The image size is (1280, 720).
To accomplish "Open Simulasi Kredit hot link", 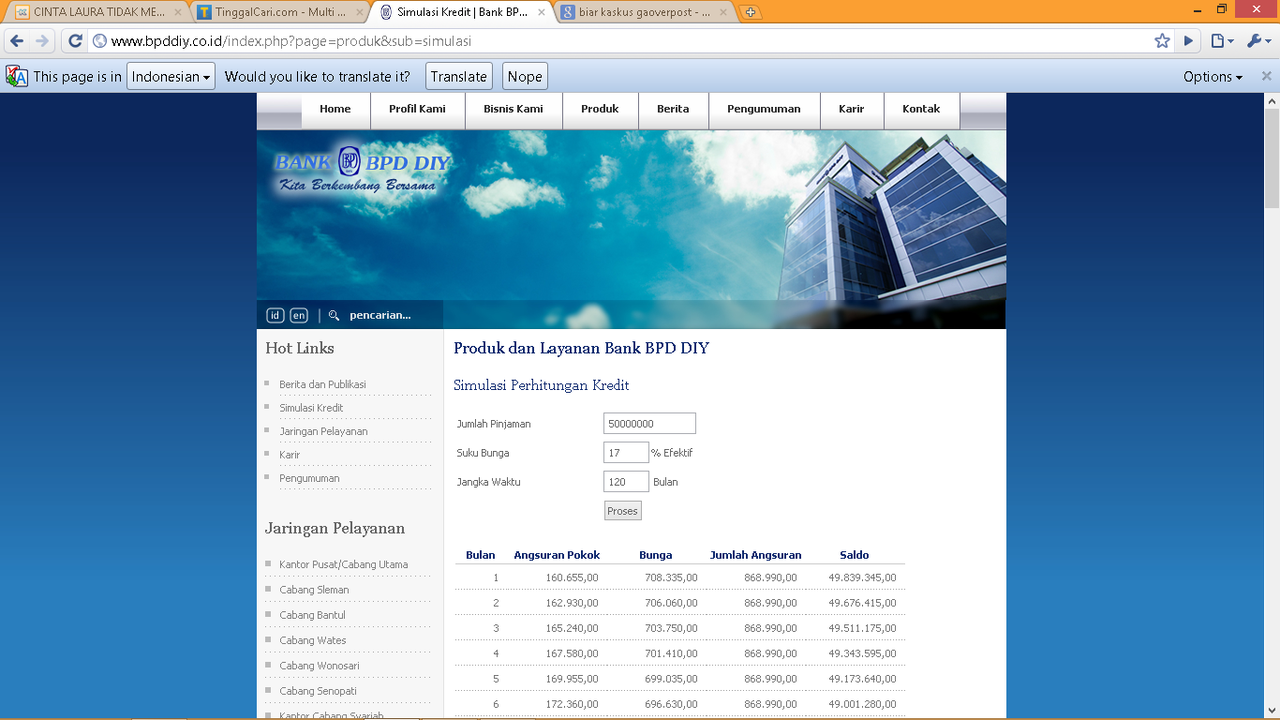I will click(311, 408).
